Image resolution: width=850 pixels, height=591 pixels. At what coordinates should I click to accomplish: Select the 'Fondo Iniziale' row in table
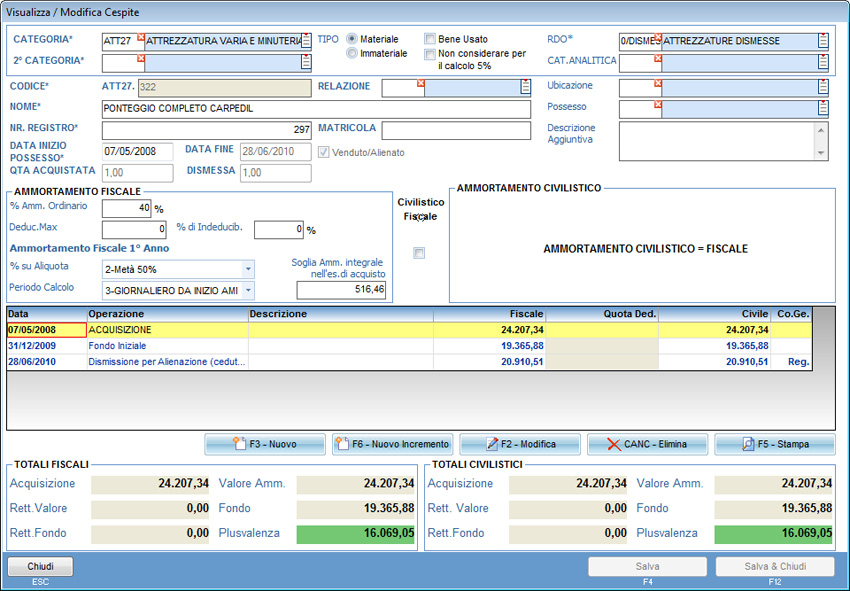click(116, 346)
